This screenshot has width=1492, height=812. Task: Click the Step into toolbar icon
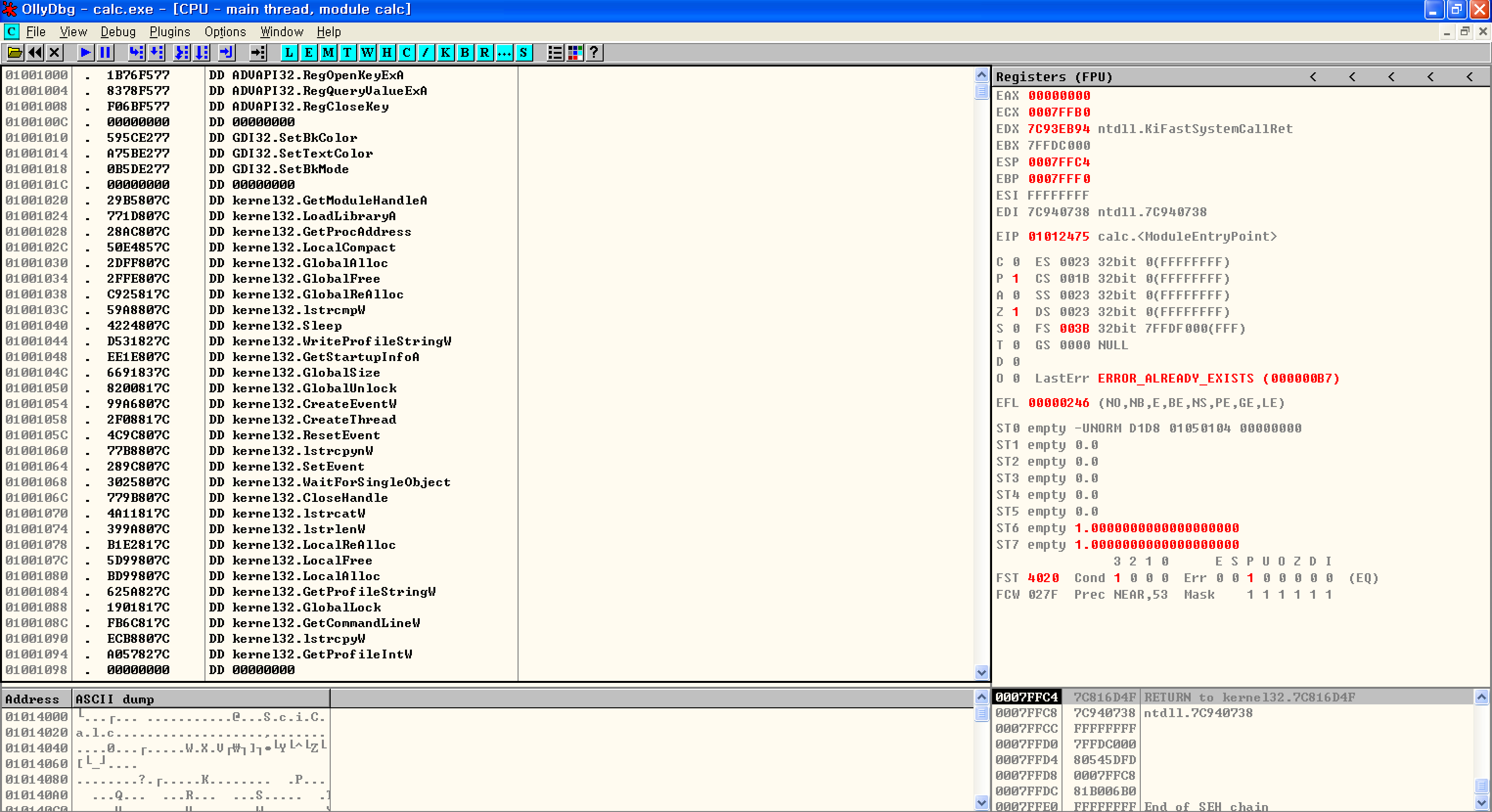point(136,53)
